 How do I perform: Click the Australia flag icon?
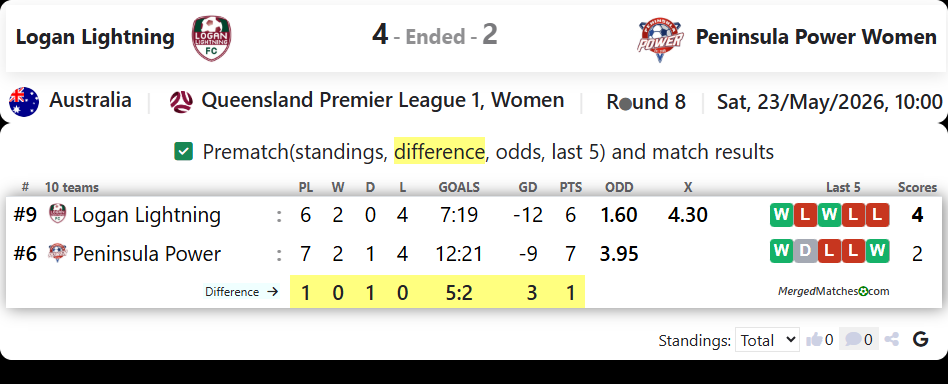point(24,101)
